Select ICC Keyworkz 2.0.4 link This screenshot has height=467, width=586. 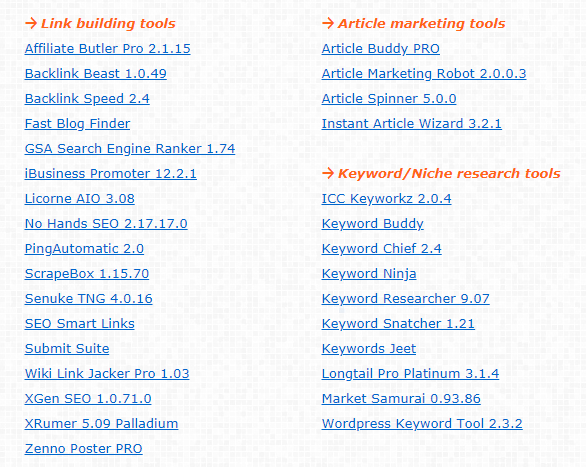pos(386,199)
